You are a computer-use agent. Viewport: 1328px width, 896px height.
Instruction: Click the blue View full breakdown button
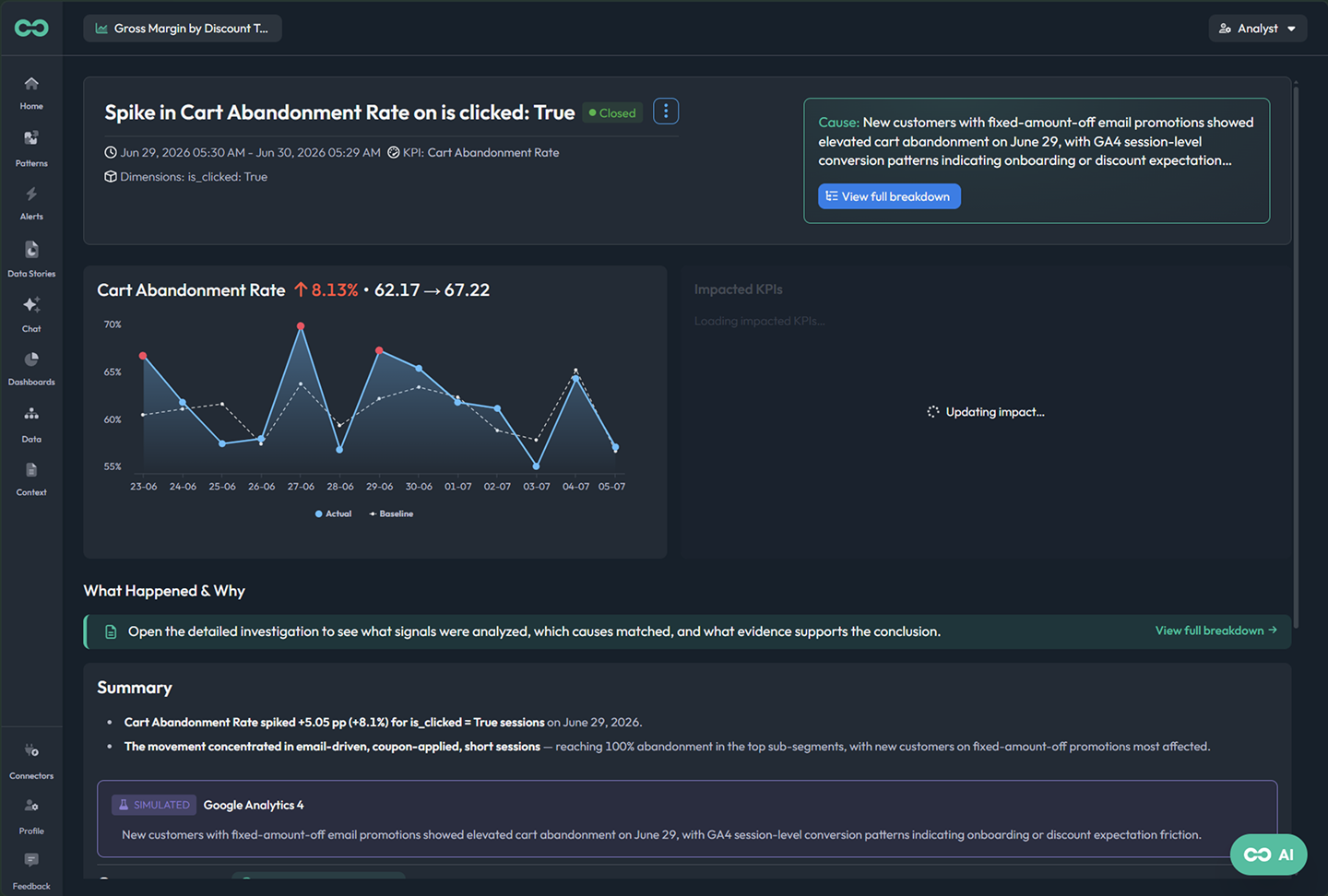pyautogui.click(x=889, y=196)
